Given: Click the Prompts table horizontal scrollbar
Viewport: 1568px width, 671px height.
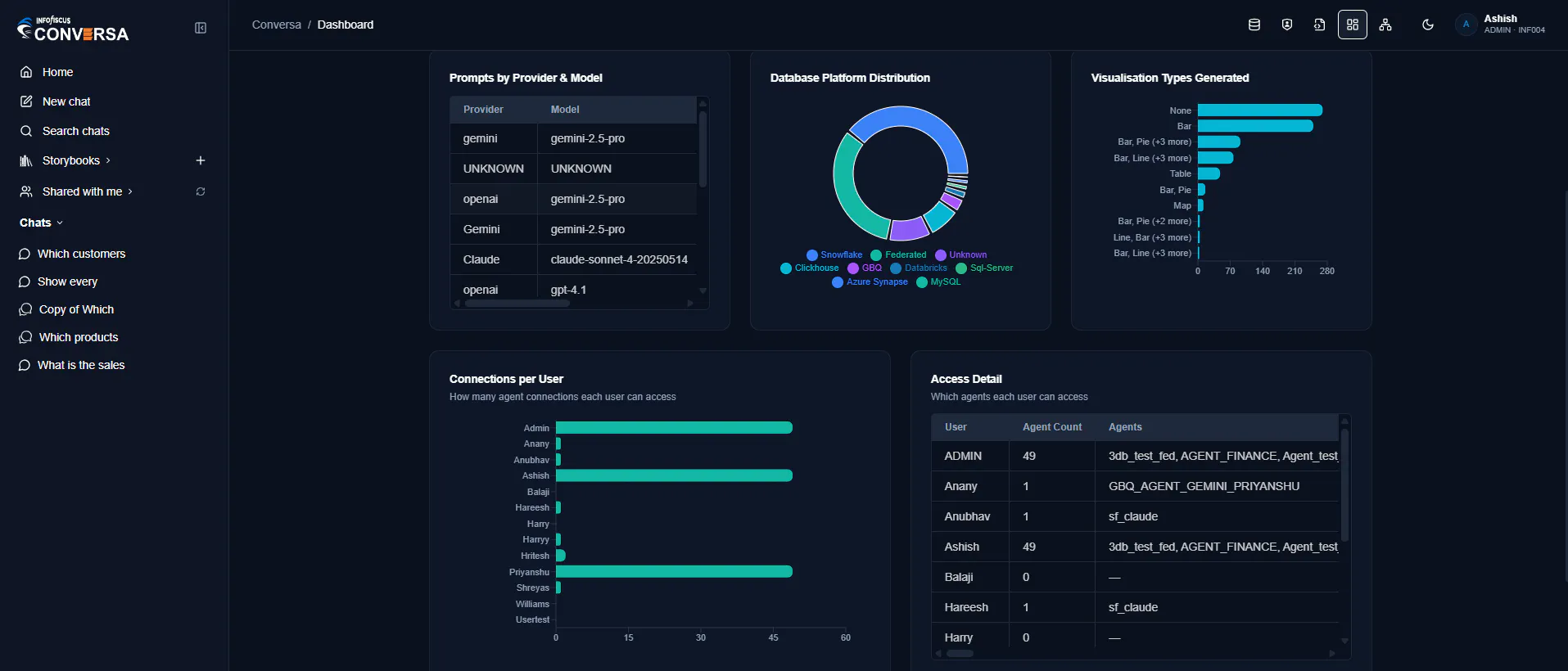Looking at the screenshot, I should [517, 304].
